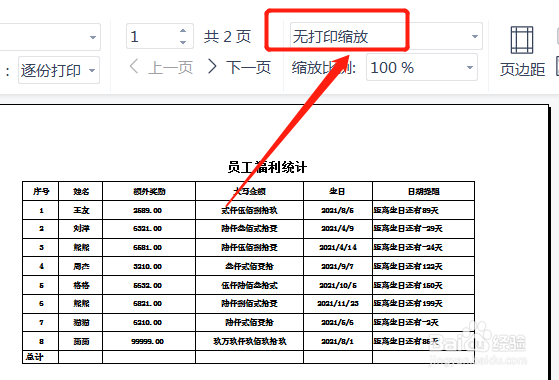Click the cell 2021/9/7
Screen dimensions: 559x380
click(x=338, y=266)
